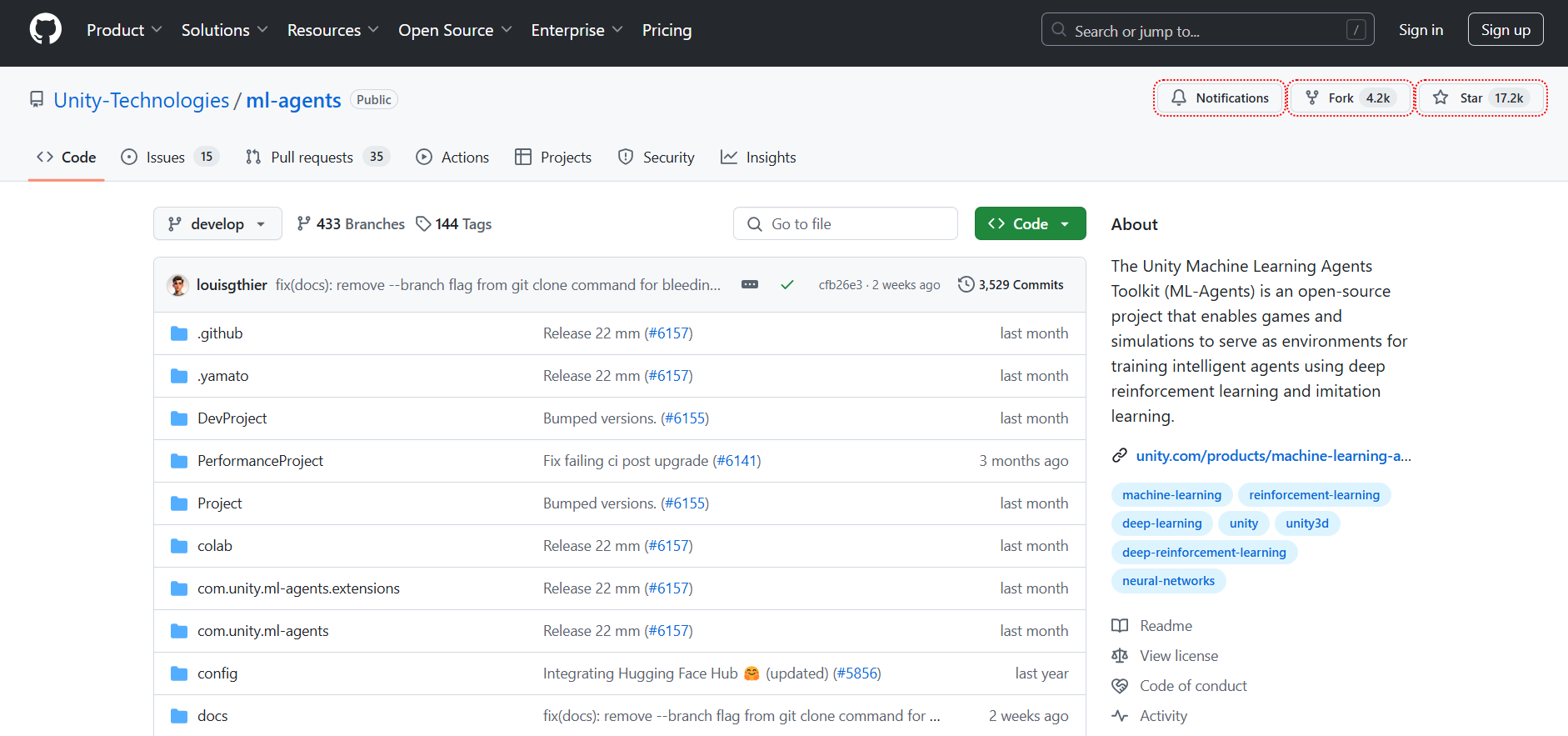
Task: Click the config folder icon
Action: 179,673
